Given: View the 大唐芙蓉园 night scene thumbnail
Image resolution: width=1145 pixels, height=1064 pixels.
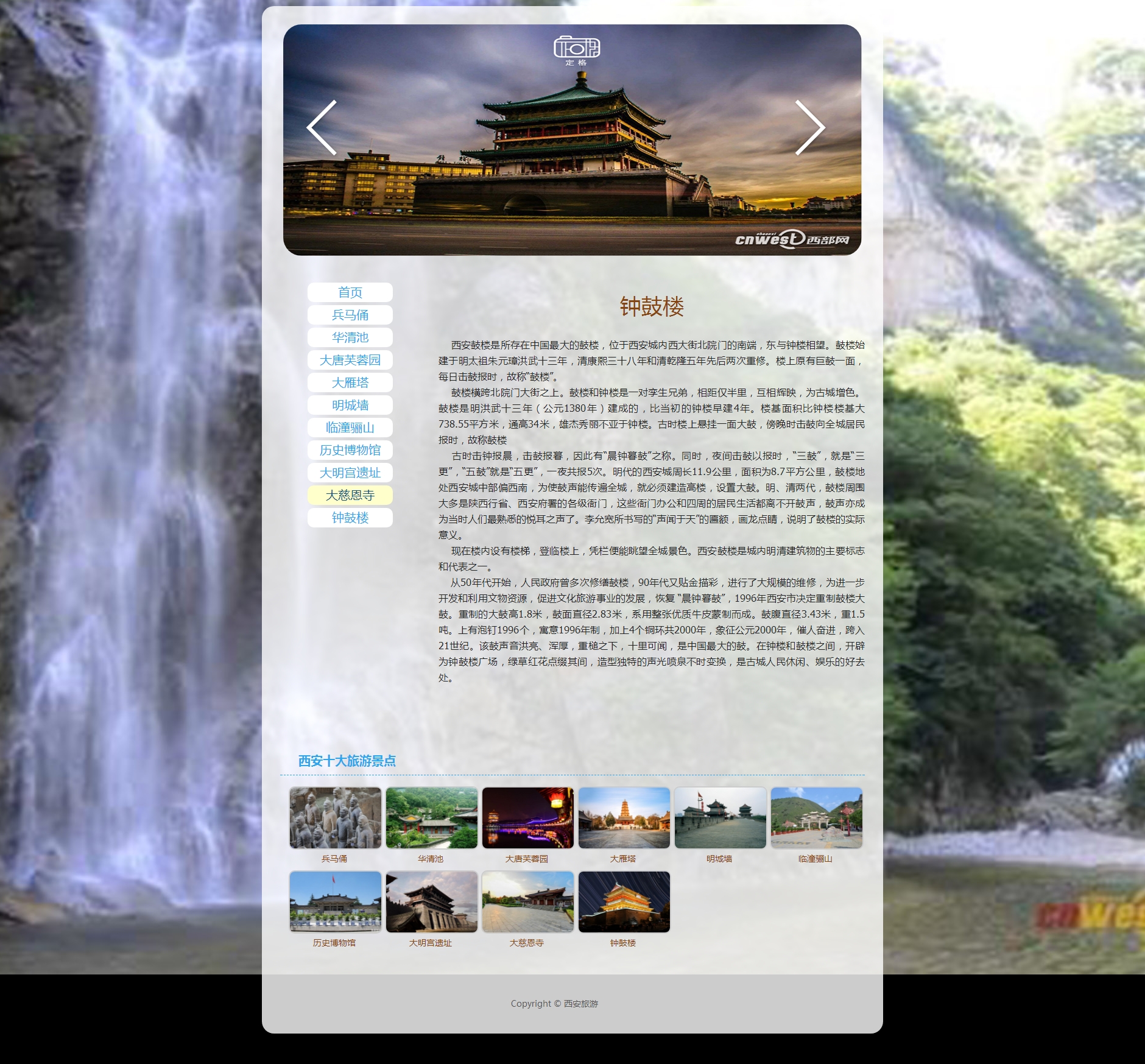Looking at the screenshot, I should pos(528,817).
